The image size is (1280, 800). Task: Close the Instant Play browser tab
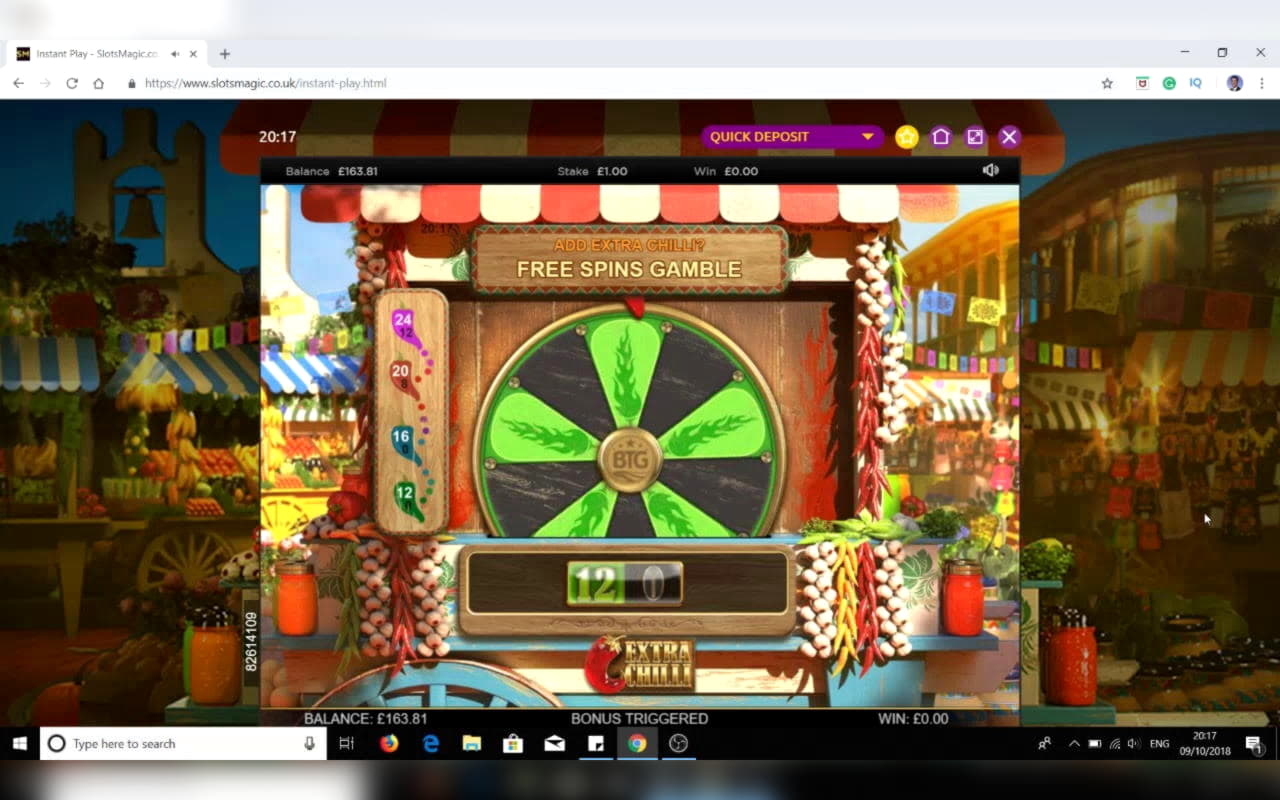click(192, 54)
